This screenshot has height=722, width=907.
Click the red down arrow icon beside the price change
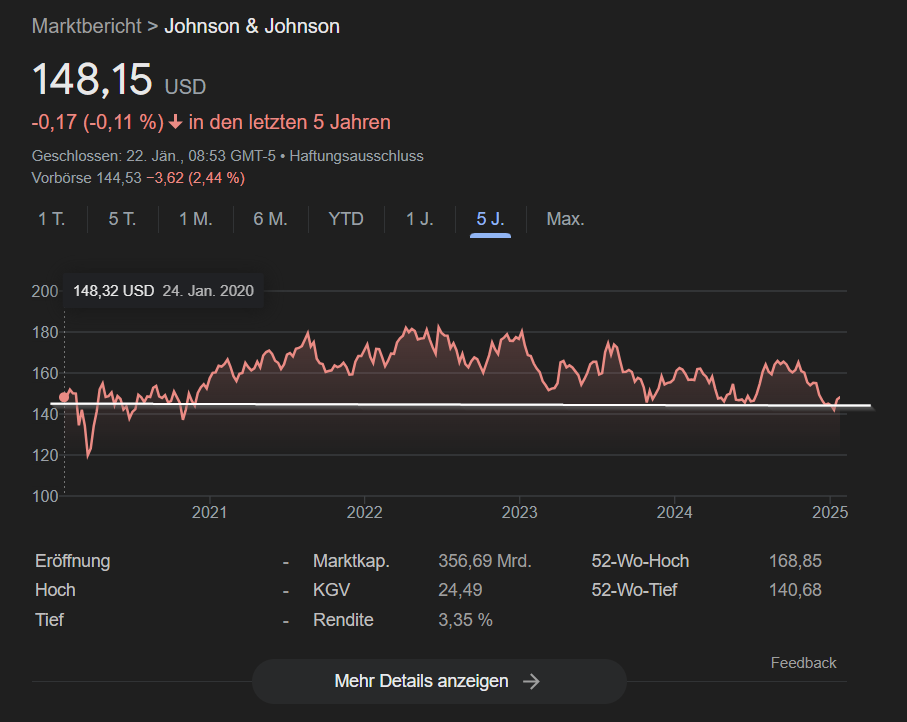(x=176, y=122)
